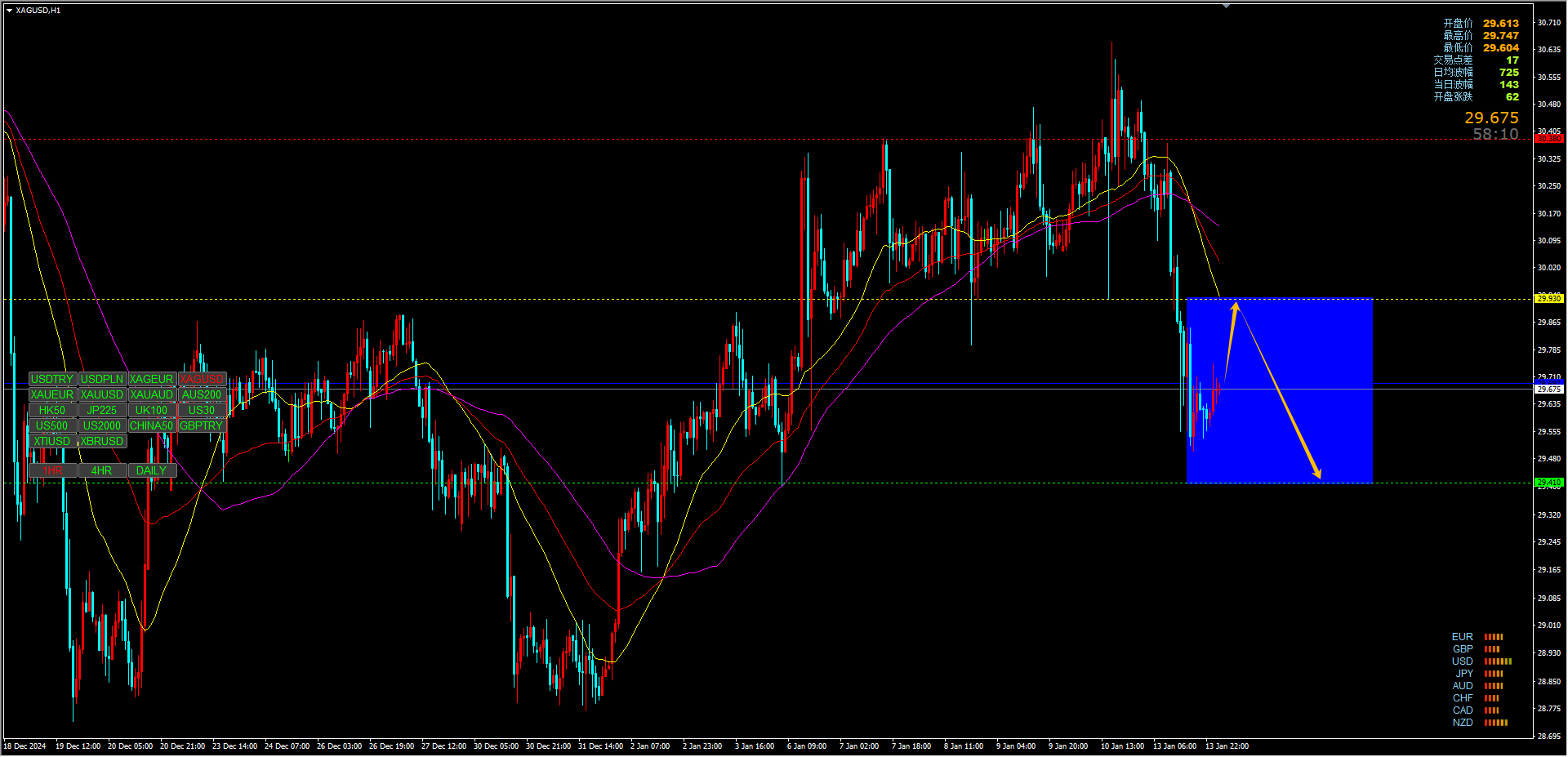
Task: Click the large orange 29.675 price readout
Action: point(1491,118)
